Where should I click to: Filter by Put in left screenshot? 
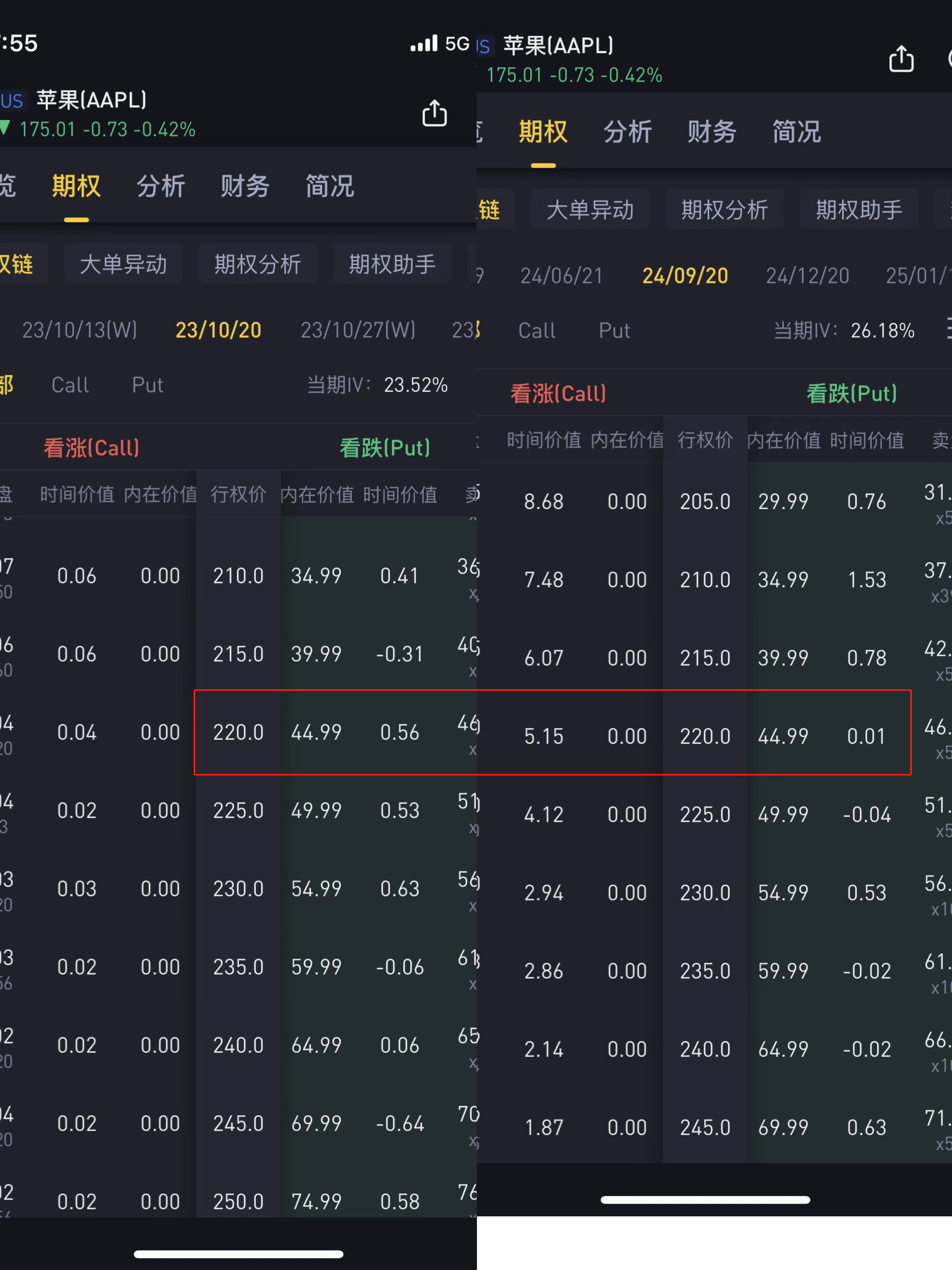coord(148,385)
